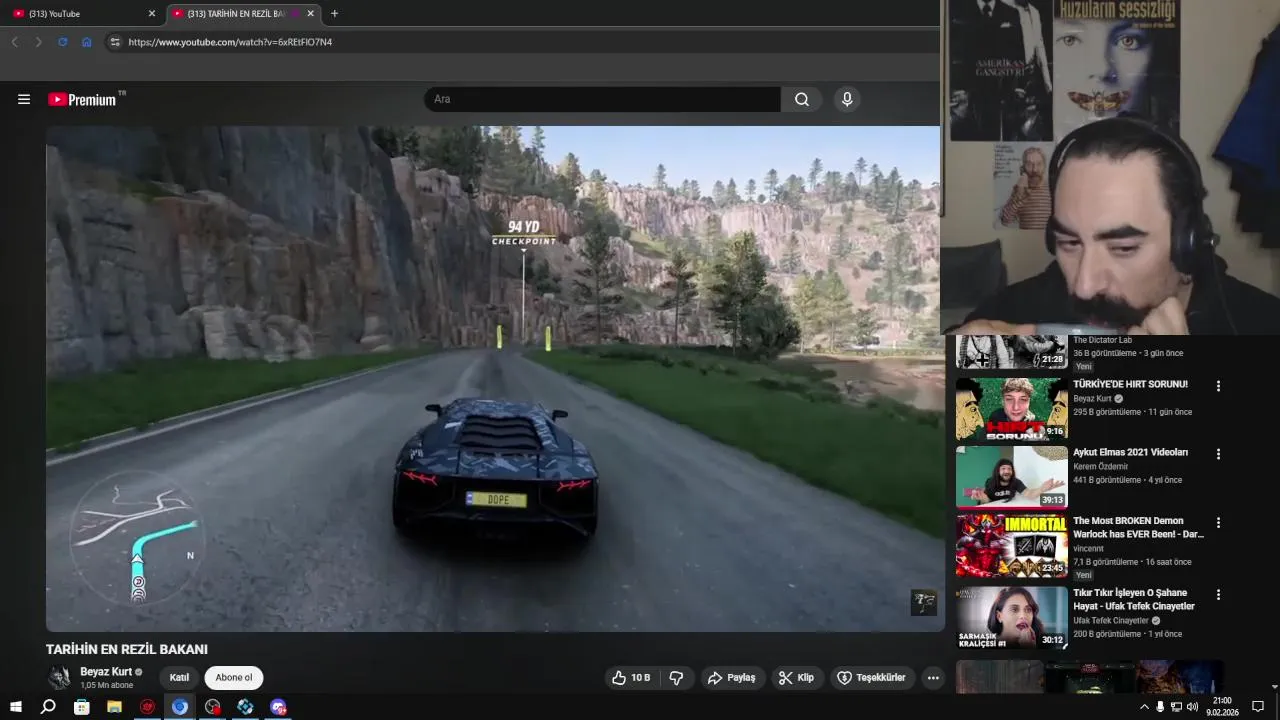1280x720 pixels.
Task: Open browser home page icon
Action: pos(87,42)
